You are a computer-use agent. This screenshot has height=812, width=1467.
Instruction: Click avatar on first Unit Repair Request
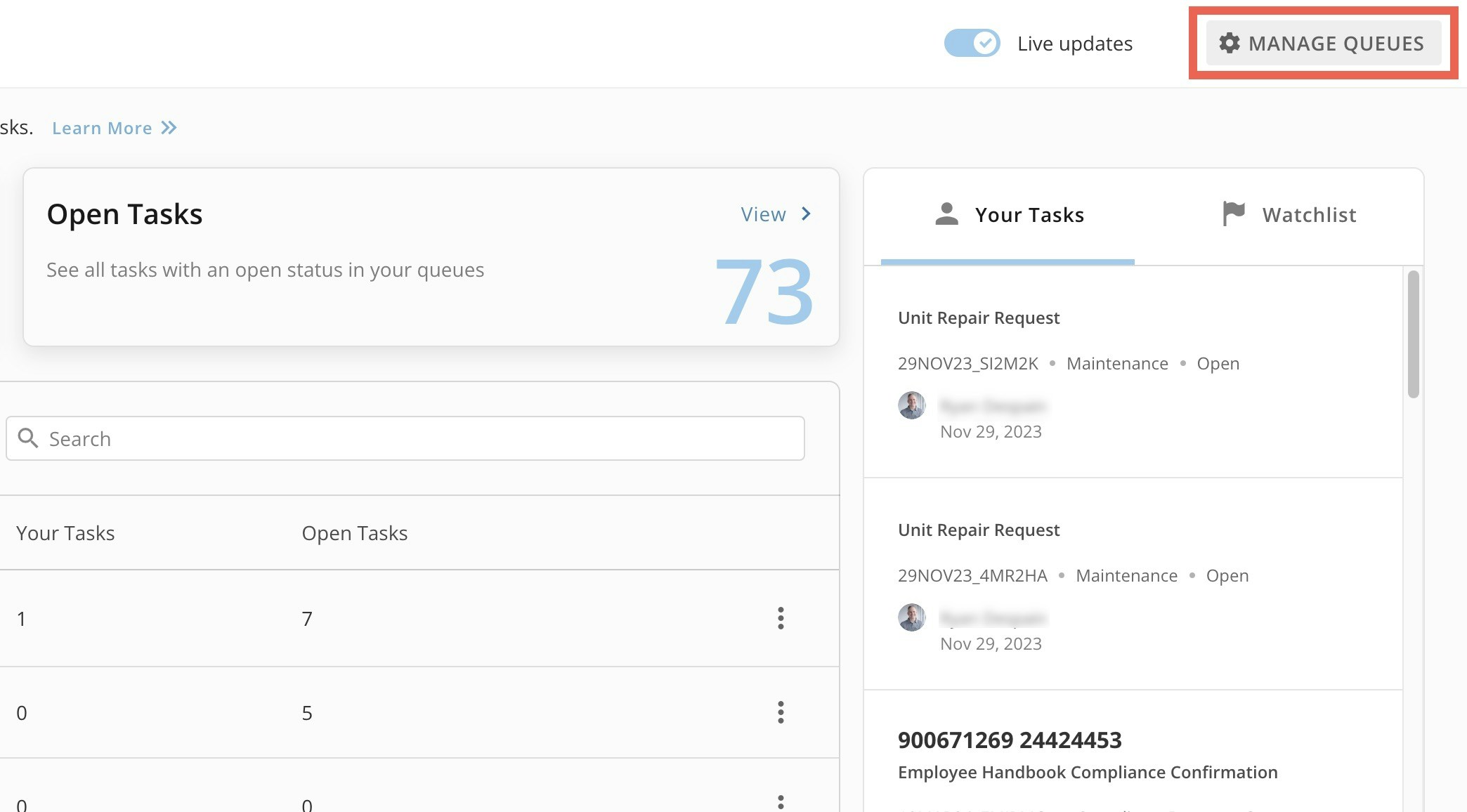coord(911,405)
